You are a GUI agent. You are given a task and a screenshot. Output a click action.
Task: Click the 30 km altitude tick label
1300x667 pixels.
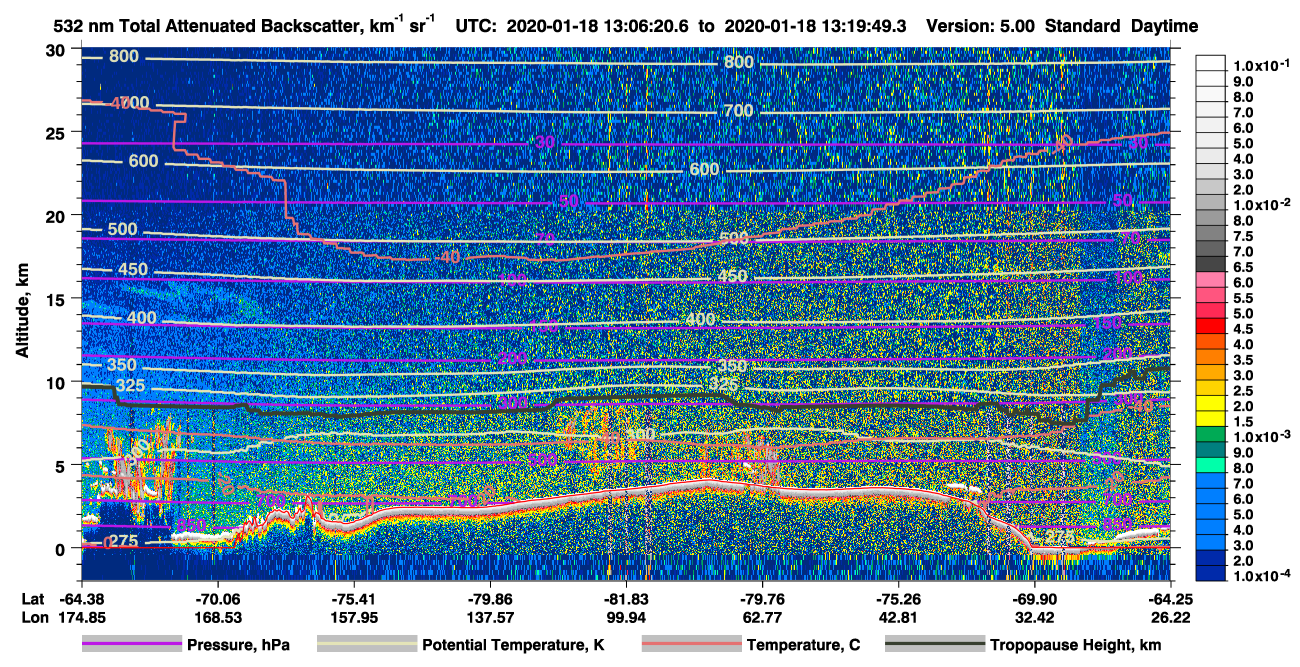click(x=57, y=49)
